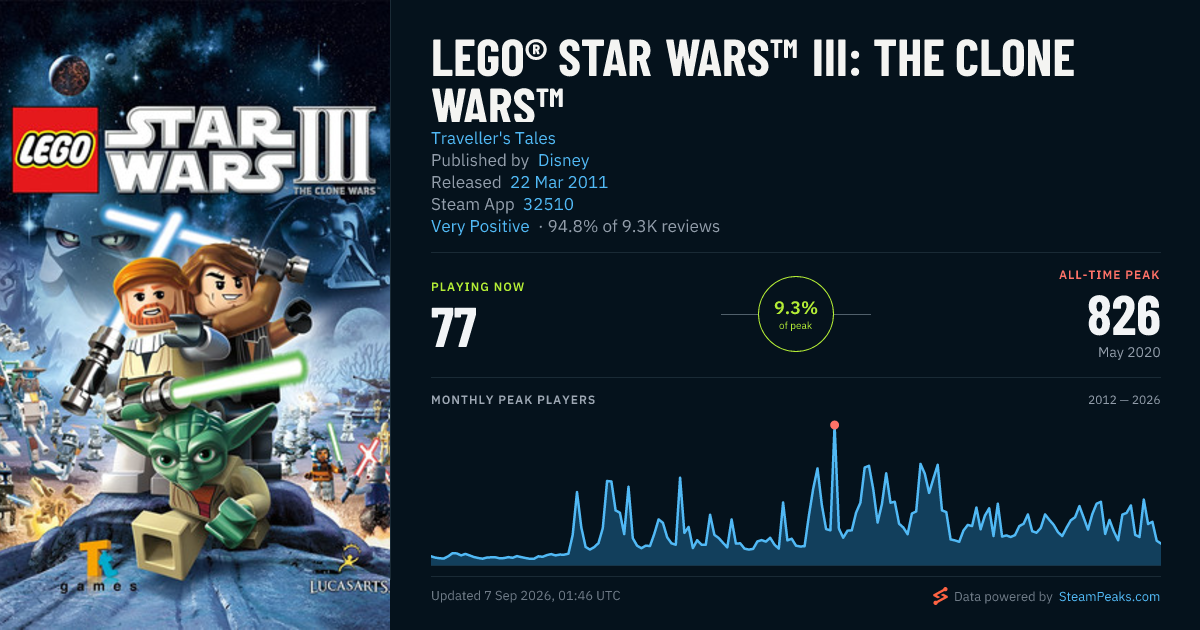The width and height of the screenshot is (1200, 630).
Task: Click the release date 22 Mar 2011
Action: [559, 182]
